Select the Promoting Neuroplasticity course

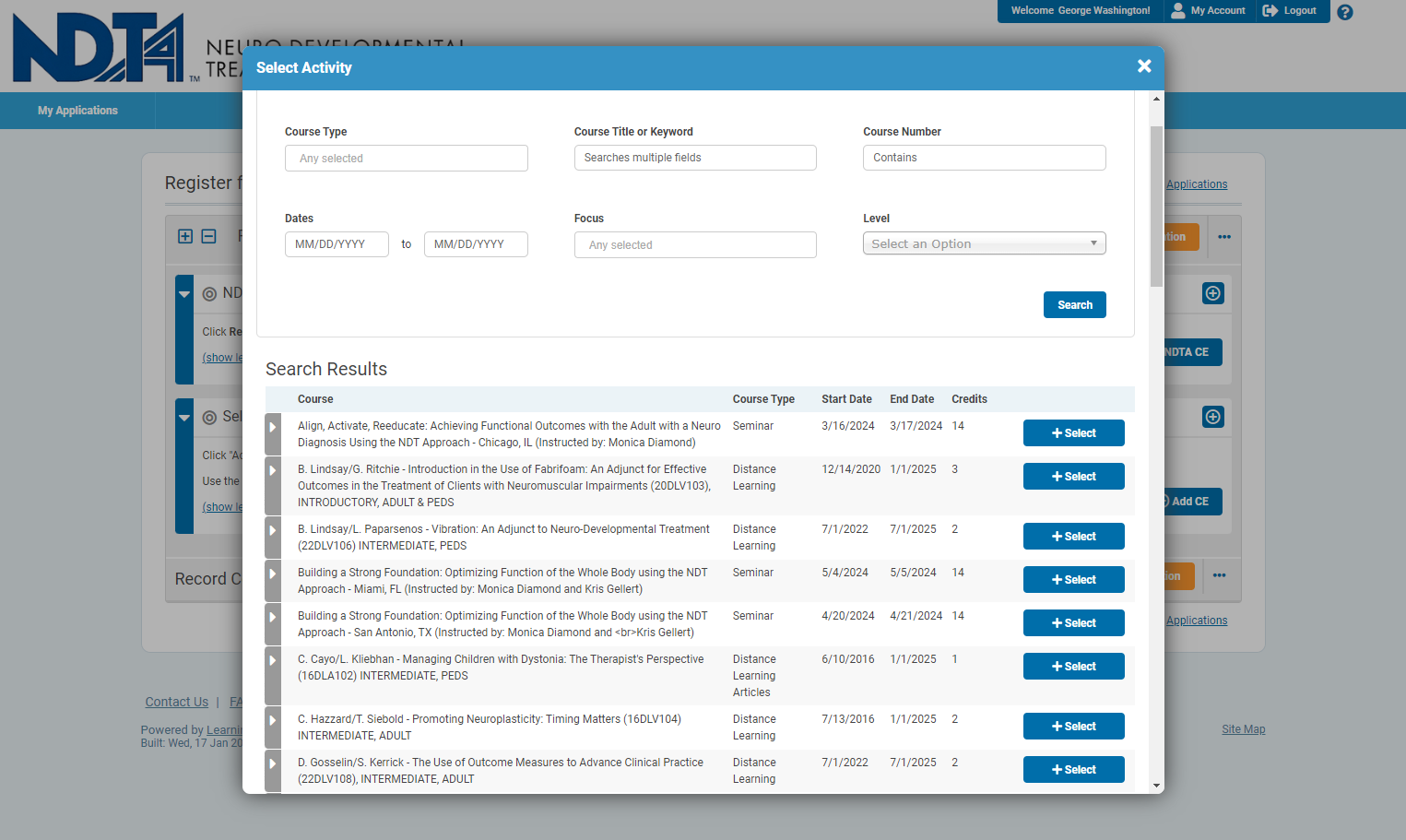click(1073, 727)
